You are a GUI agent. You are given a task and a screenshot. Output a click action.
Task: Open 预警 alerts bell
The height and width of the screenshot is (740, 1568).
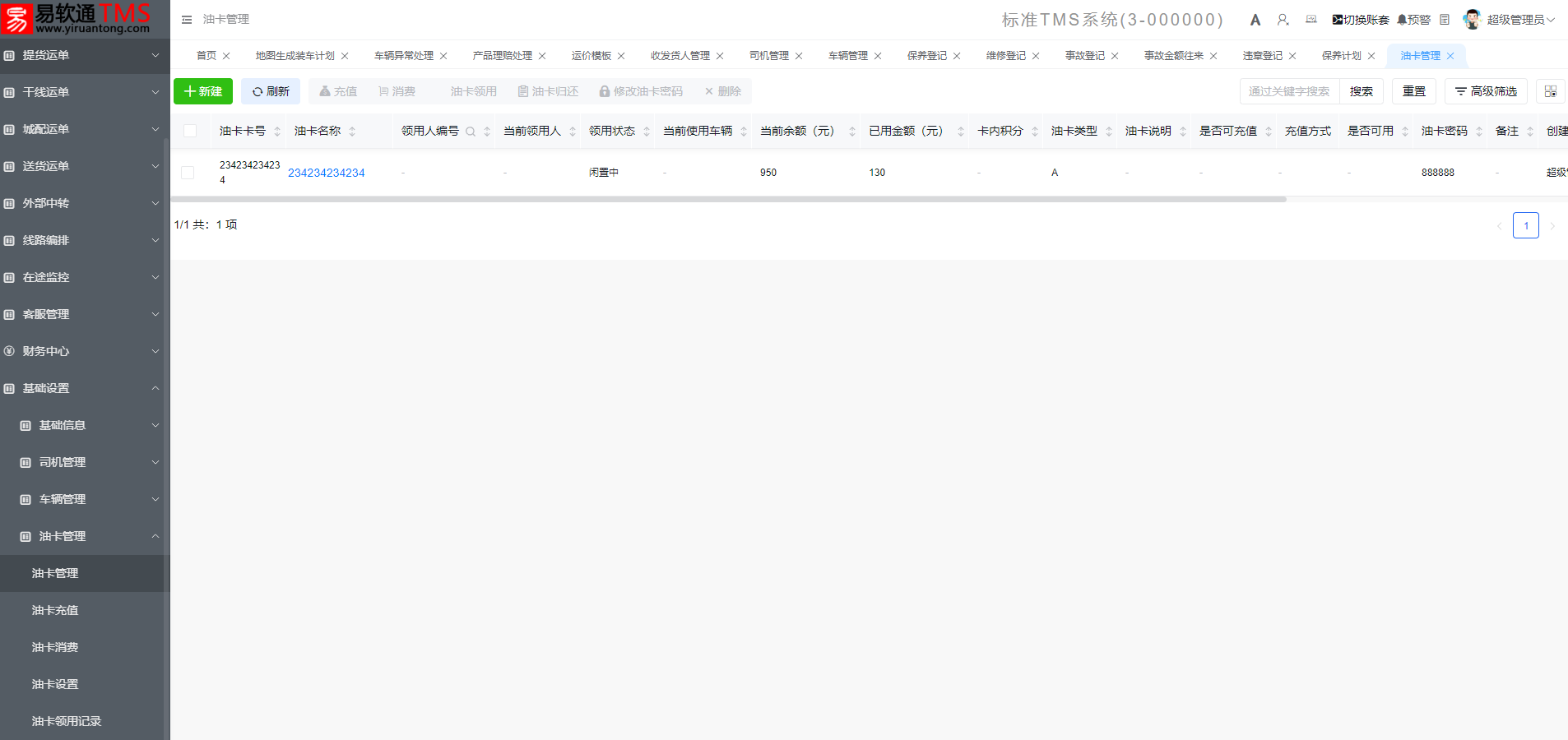(1413, 20)
